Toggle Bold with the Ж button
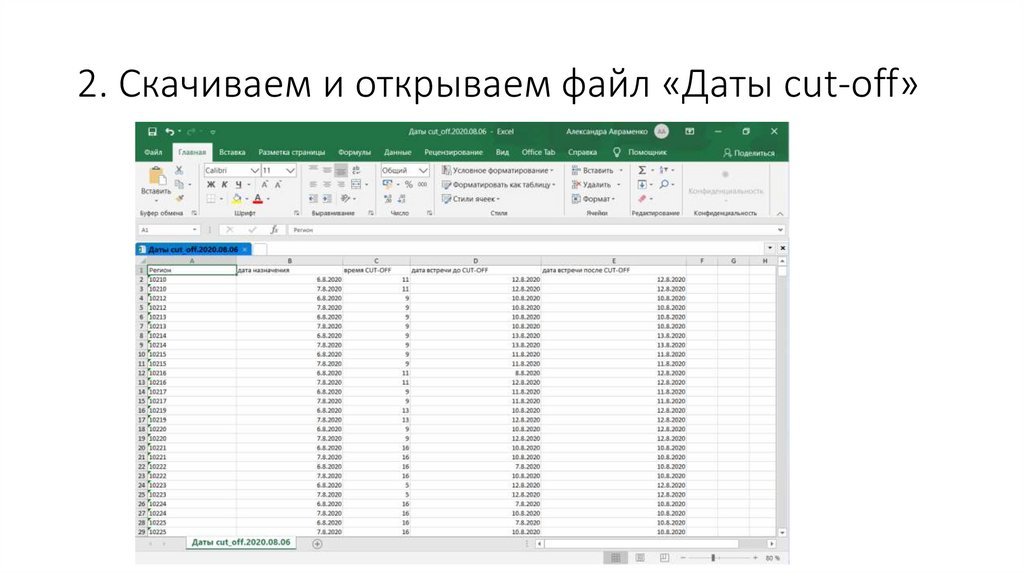Screen dimensions: 1024x574 pos(211,185)
